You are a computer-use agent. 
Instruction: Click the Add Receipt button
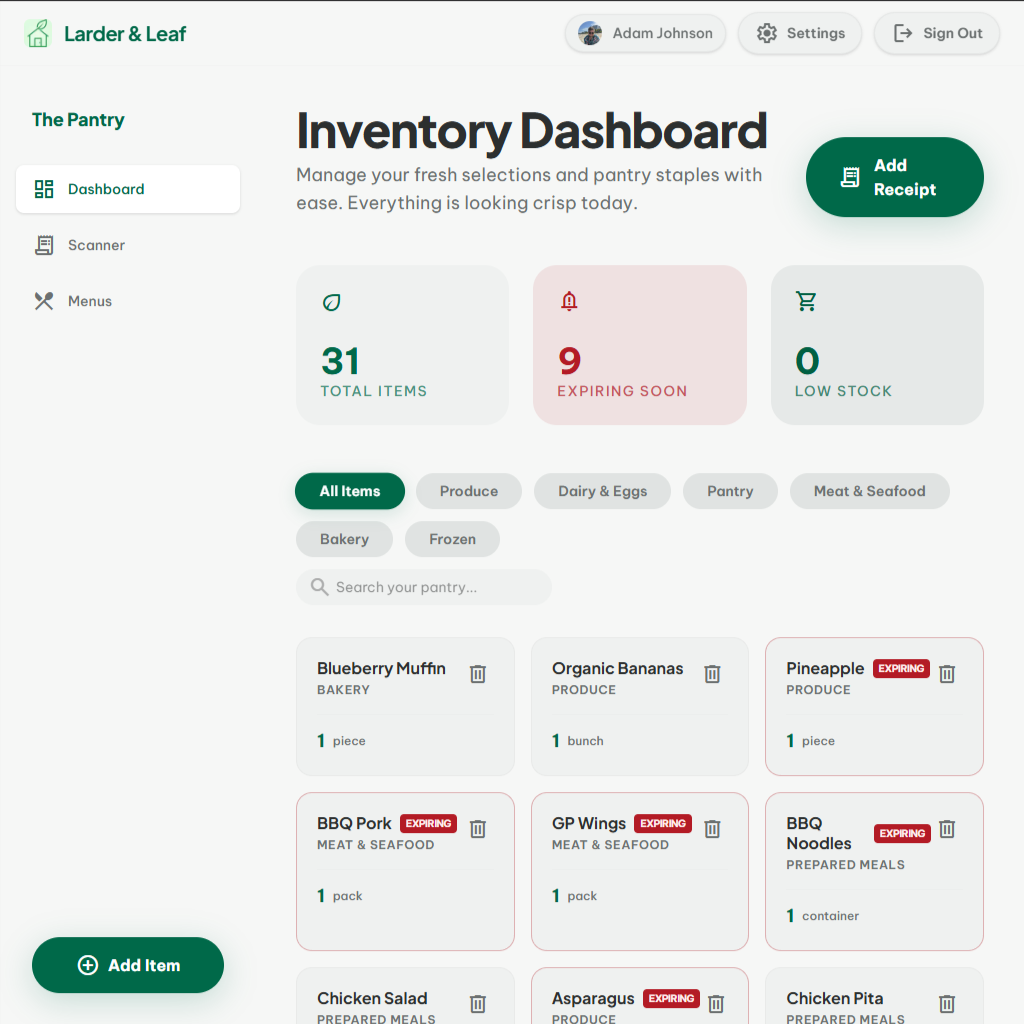[894, 177]
